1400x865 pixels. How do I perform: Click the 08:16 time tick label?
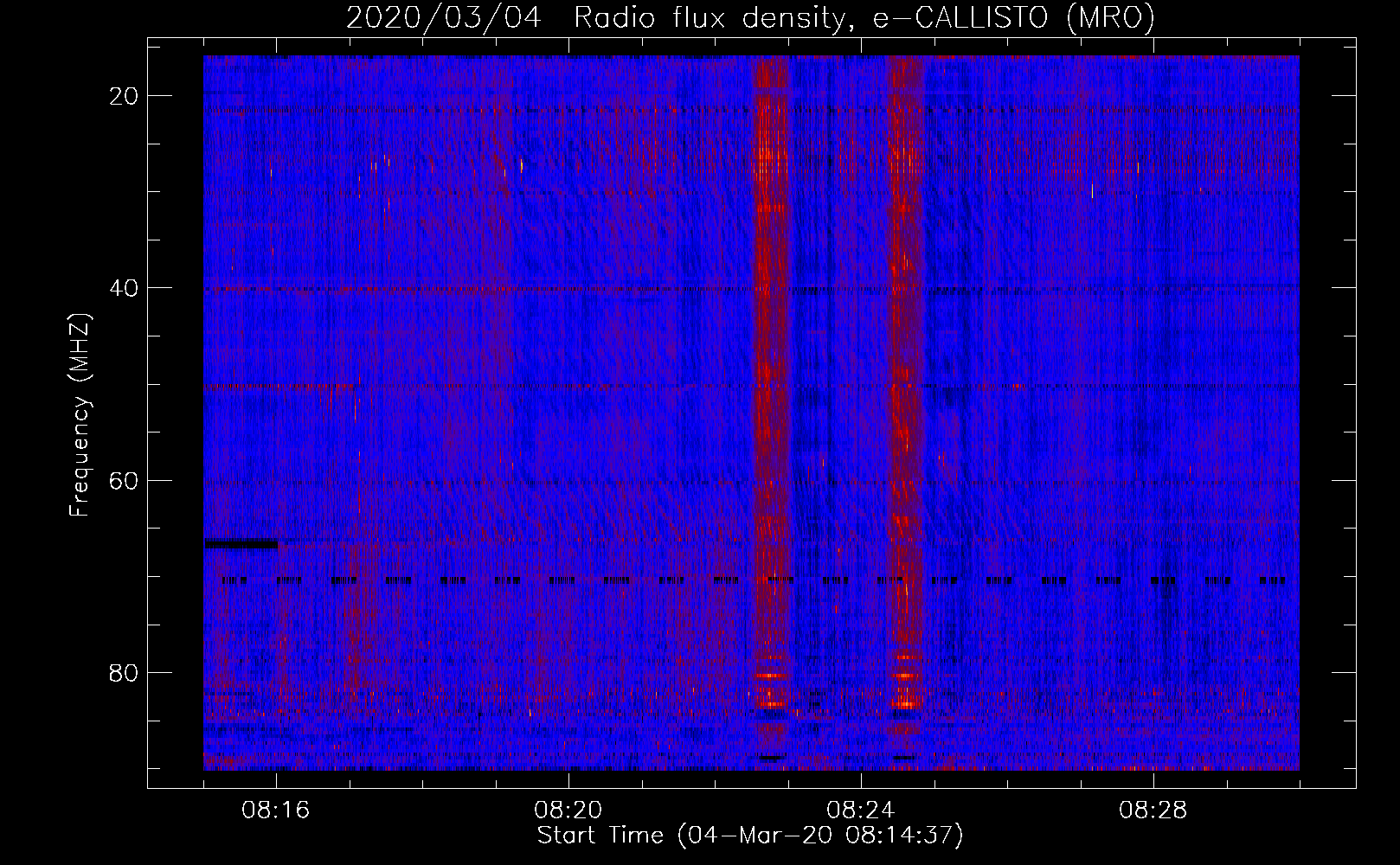coord(276,811)
